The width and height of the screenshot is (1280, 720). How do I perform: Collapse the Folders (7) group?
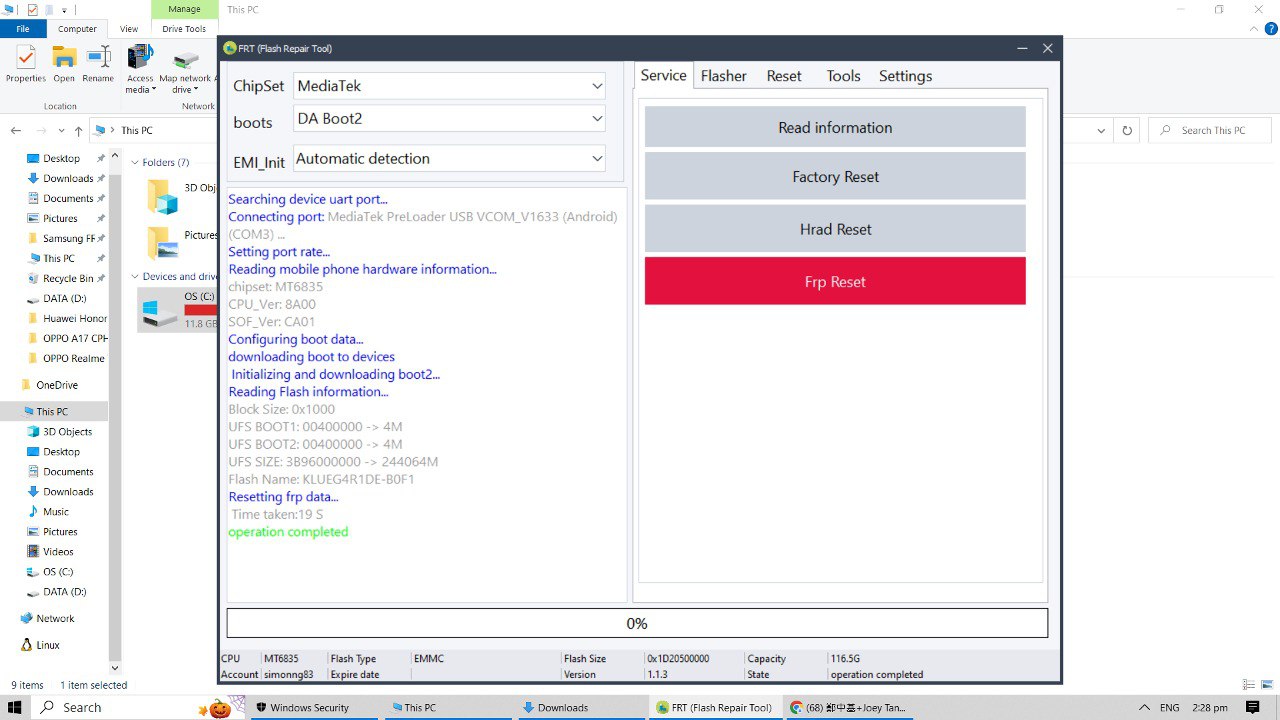(135, 162)
